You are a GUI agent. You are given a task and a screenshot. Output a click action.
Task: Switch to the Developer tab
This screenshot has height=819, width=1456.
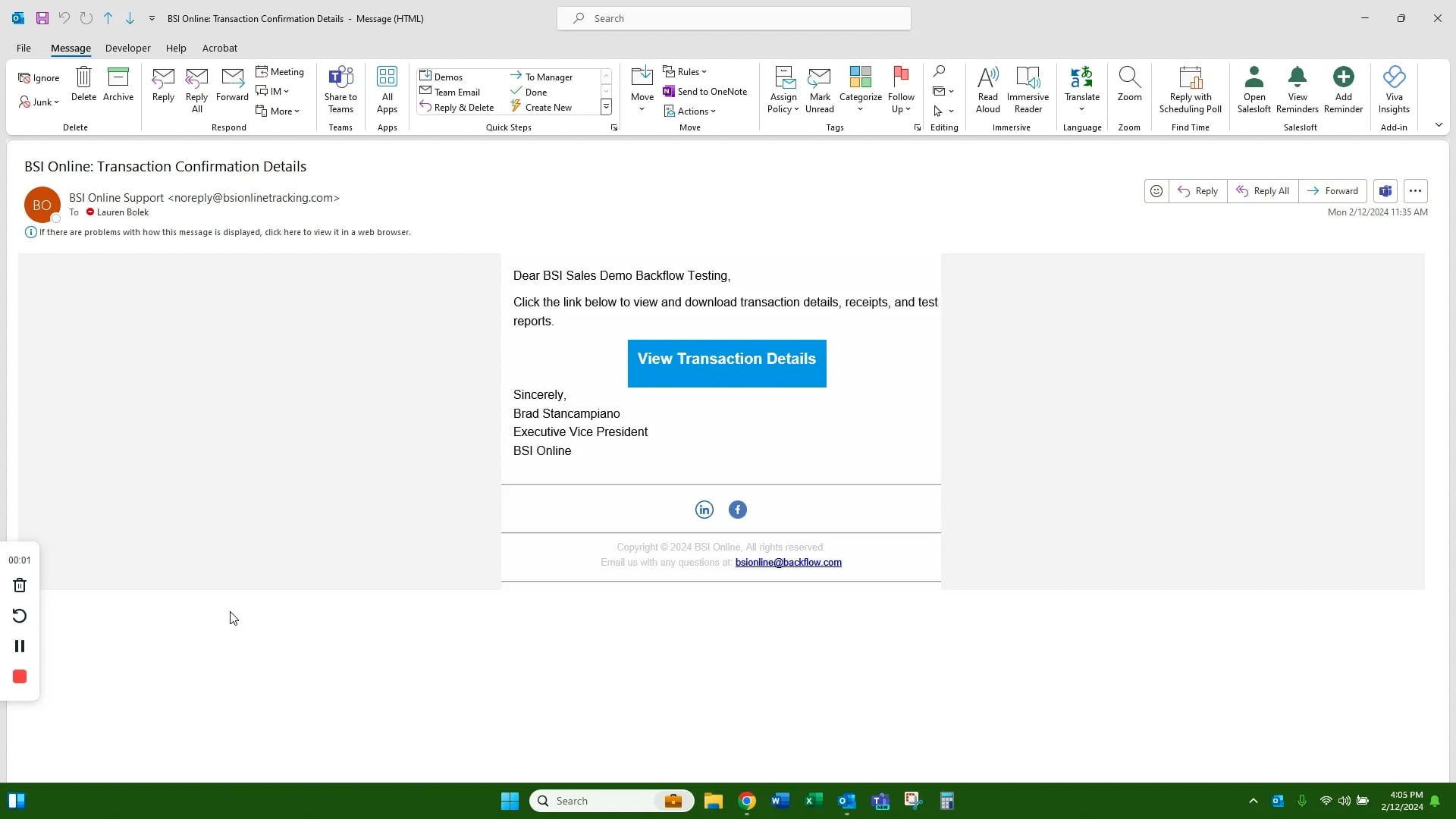127,48
